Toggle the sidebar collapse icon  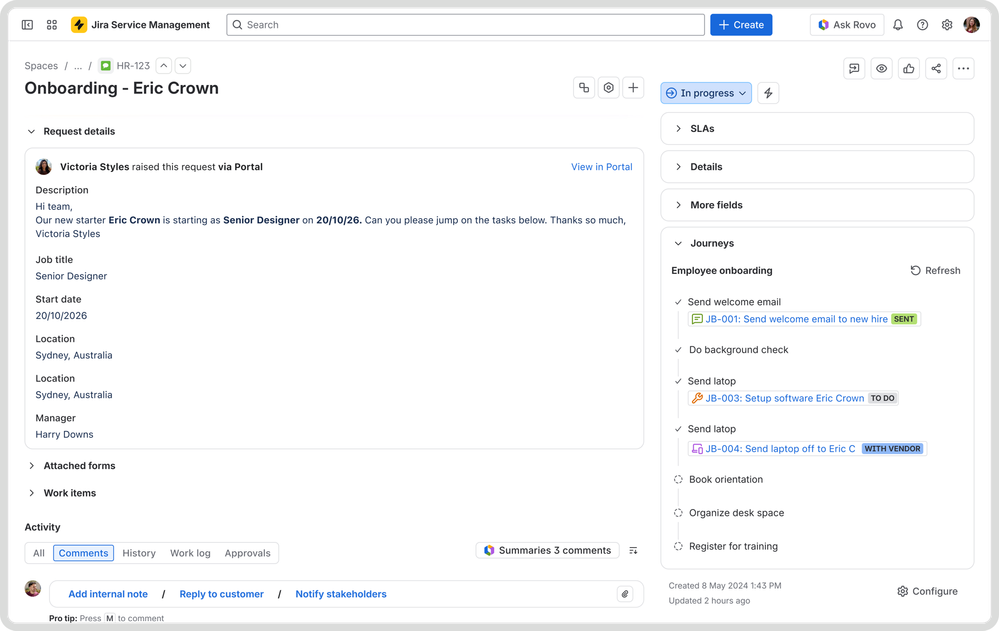pyautogui.click(x=27, y=25)
